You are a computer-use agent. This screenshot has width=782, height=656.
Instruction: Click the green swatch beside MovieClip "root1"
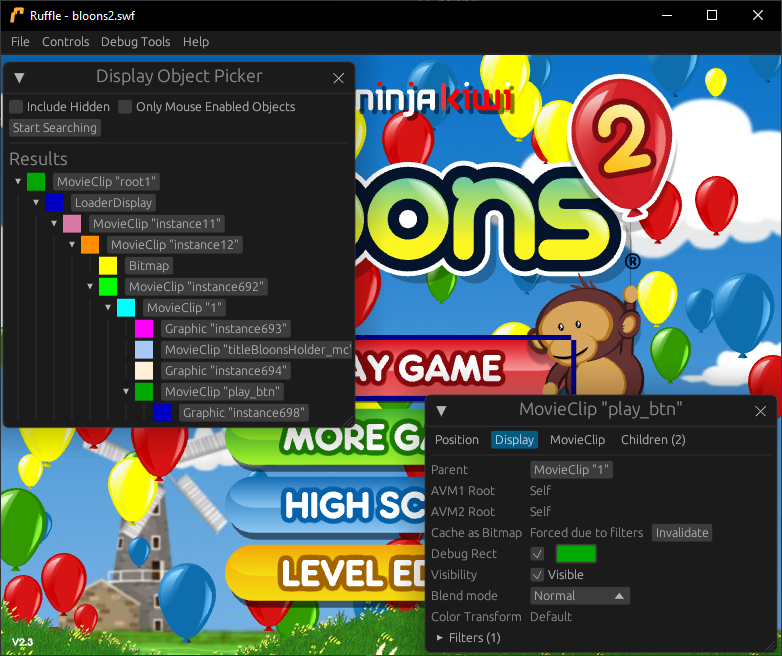coord(36,182)
